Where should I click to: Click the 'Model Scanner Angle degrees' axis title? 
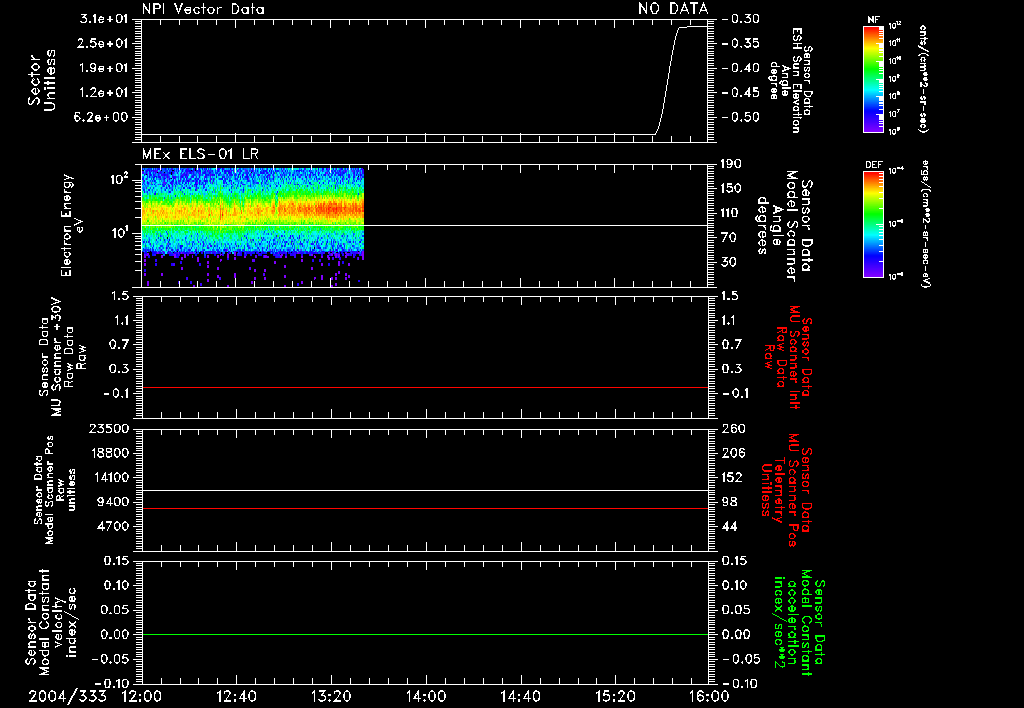[784, 226]
